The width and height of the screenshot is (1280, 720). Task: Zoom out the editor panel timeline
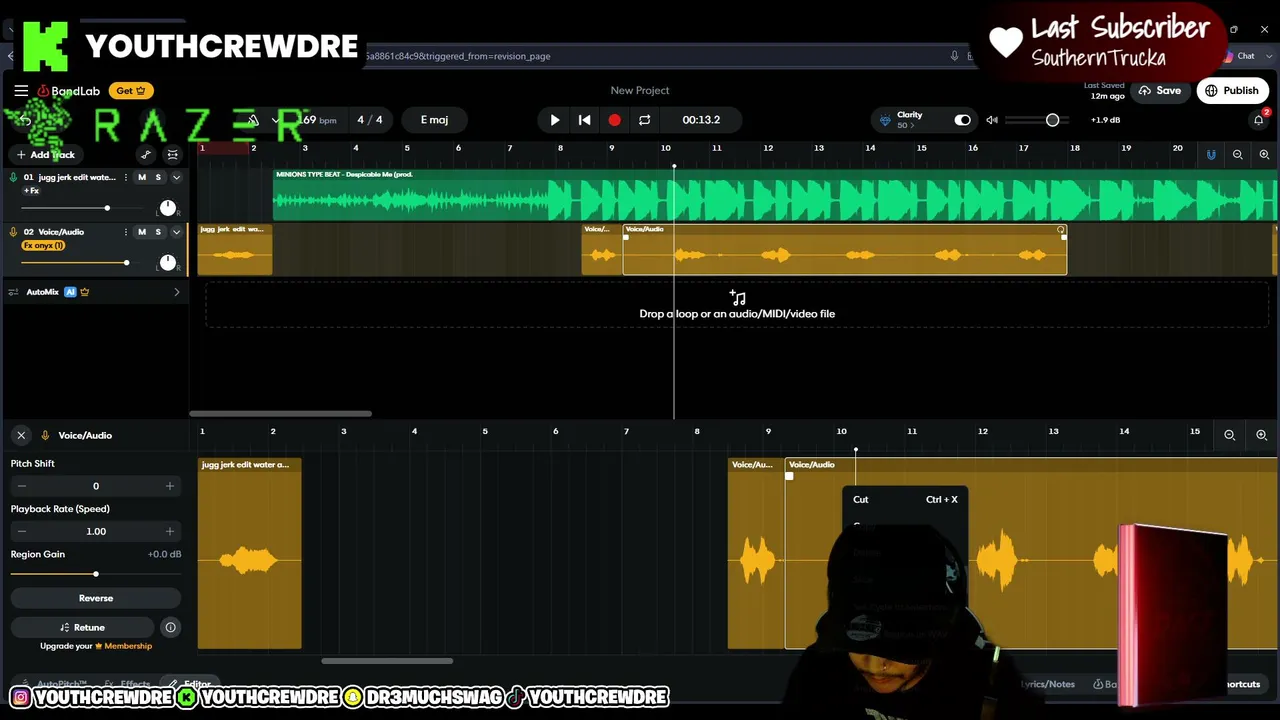click(1230, 435)
